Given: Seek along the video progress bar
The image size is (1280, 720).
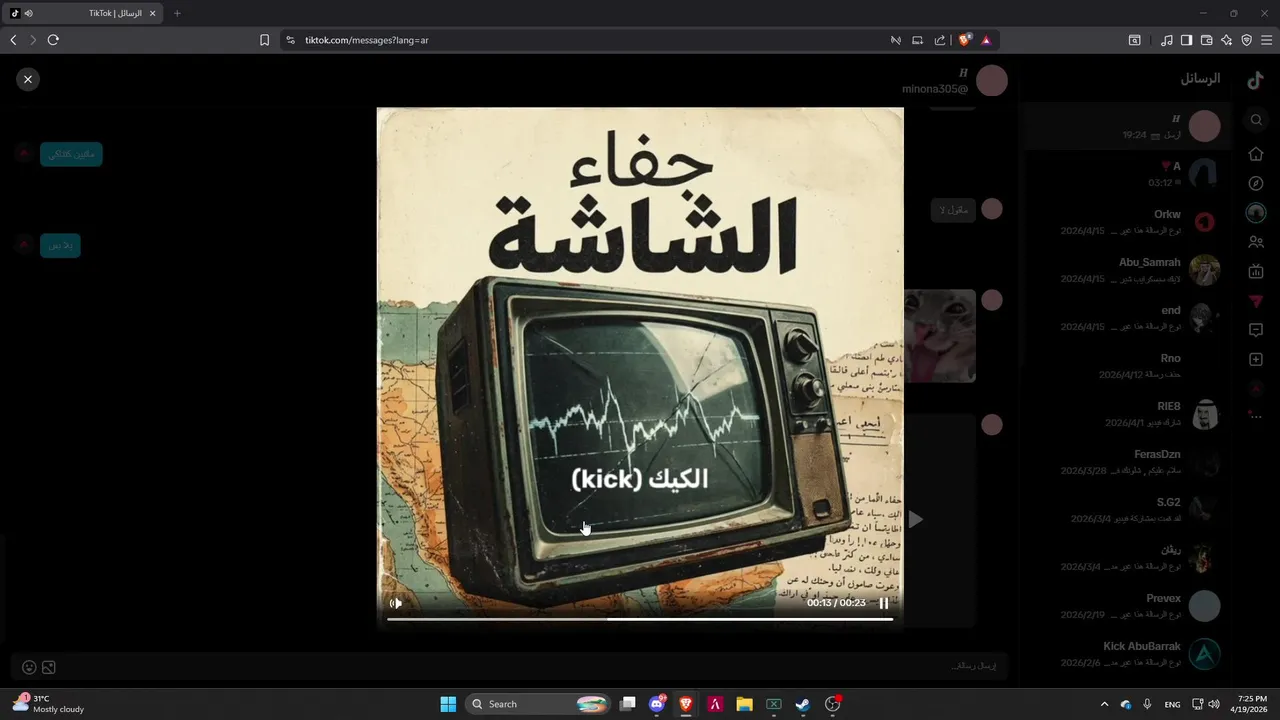Looking at the screenshot, I should coord(640,619).
